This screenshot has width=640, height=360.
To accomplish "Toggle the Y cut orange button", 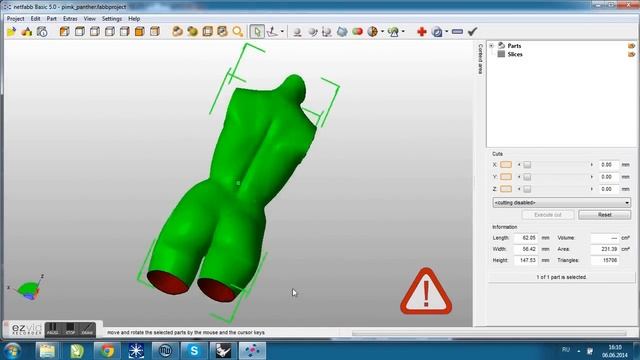I will pos(506,177).
